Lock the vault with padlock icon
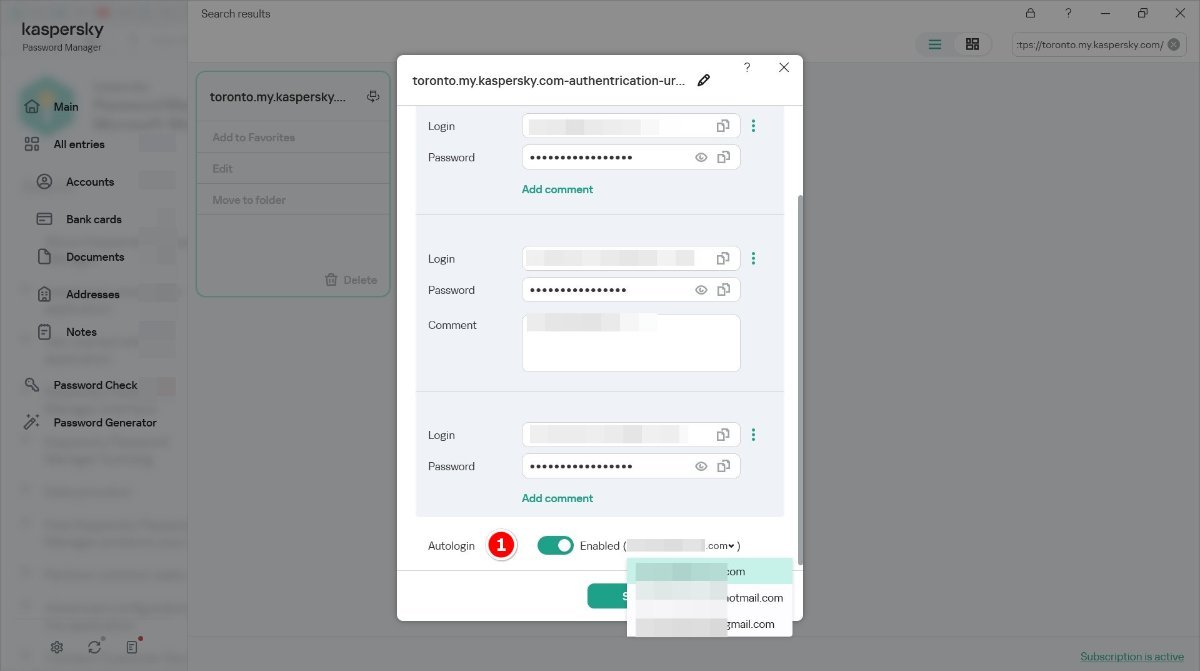 tap(1031, 13)
